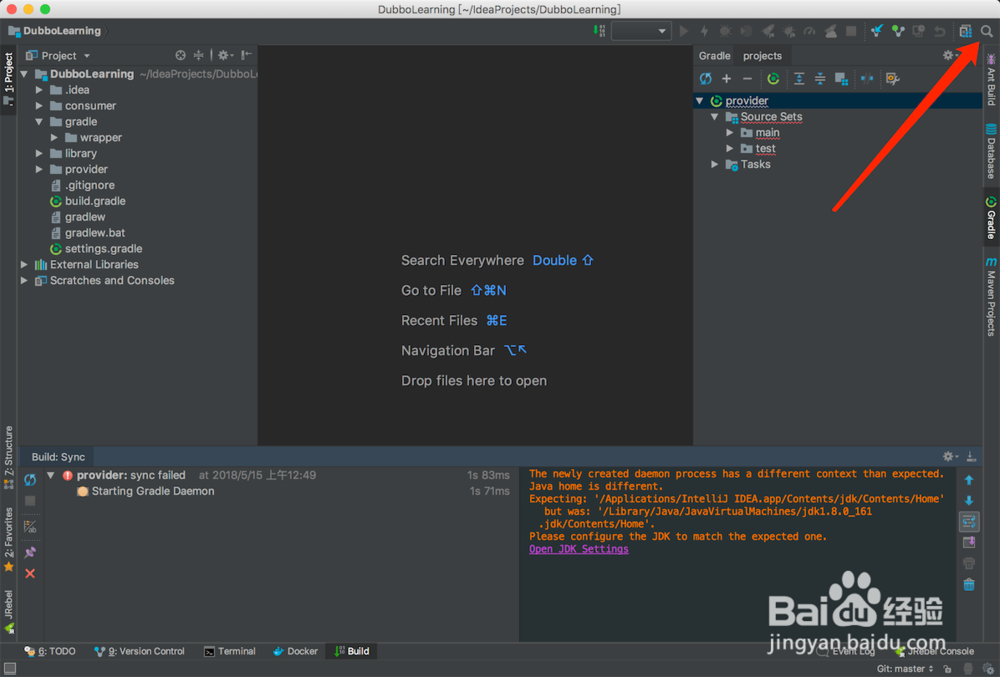Expand the .idea folder
1000x677 pixels.
39,90
